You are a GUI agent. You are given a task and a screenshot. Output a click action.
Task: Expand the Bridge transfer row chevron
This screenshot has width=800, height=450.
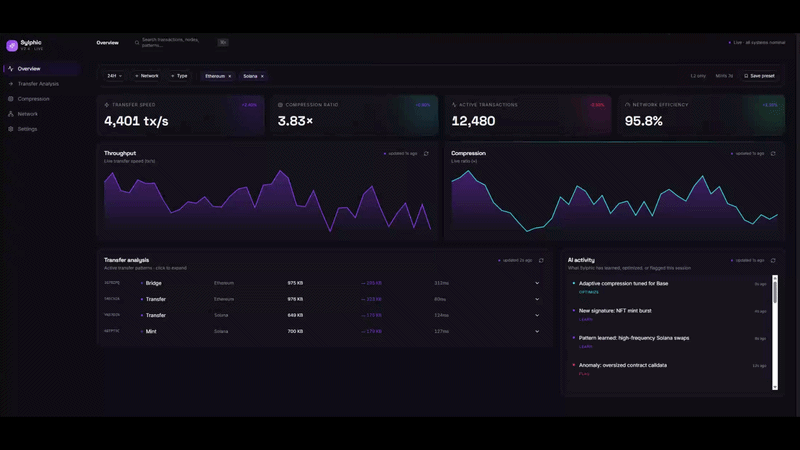(x=537, y=283)
